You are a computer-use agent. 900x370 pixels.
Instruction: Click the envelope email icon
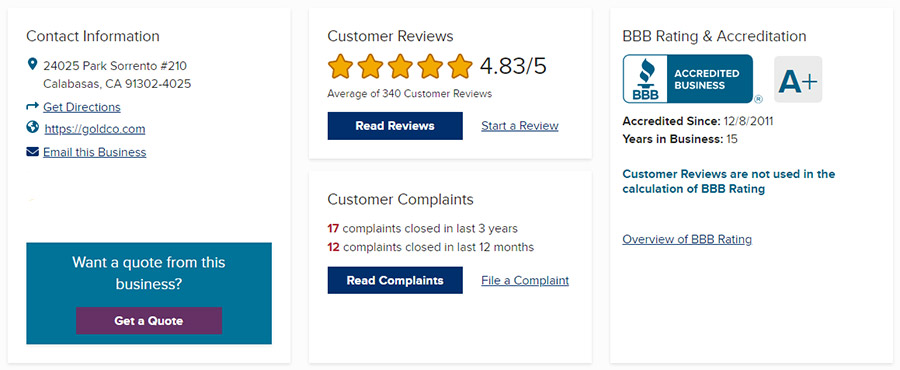32,151
